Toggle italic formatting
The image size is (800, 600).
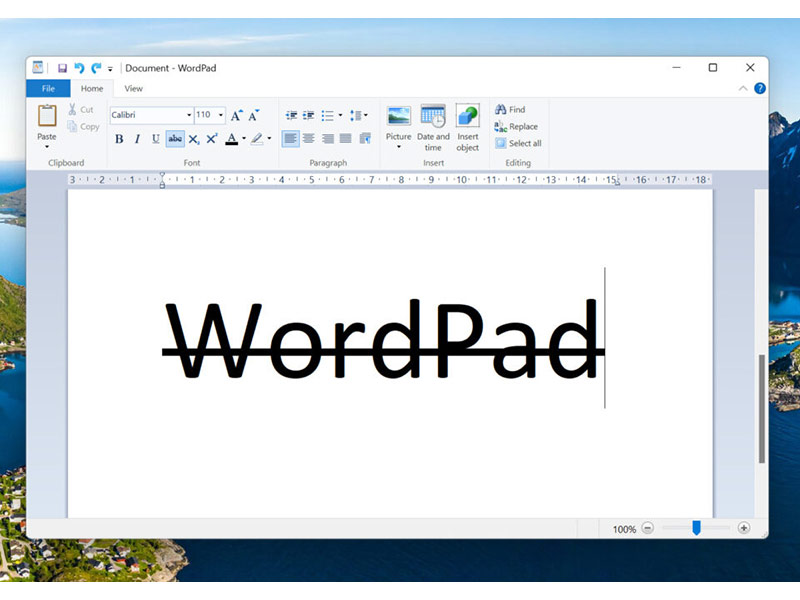(137, 139)
